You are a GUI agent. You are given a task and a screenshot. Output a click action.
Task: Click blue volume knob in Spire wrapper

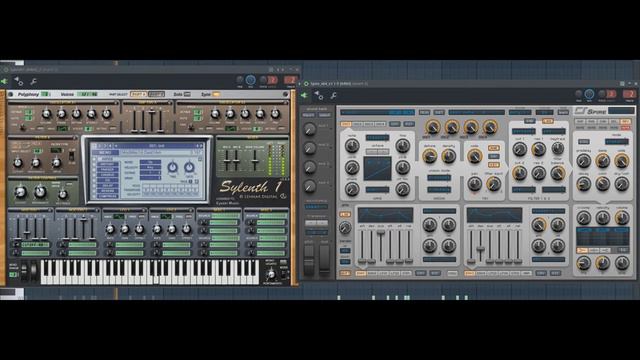tap(589, 94)
